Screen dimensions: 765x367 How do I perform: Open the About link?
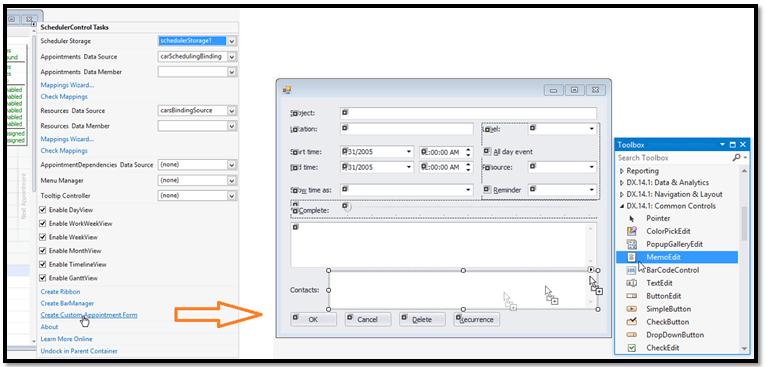pyautogui.click(x=49, y=327)
